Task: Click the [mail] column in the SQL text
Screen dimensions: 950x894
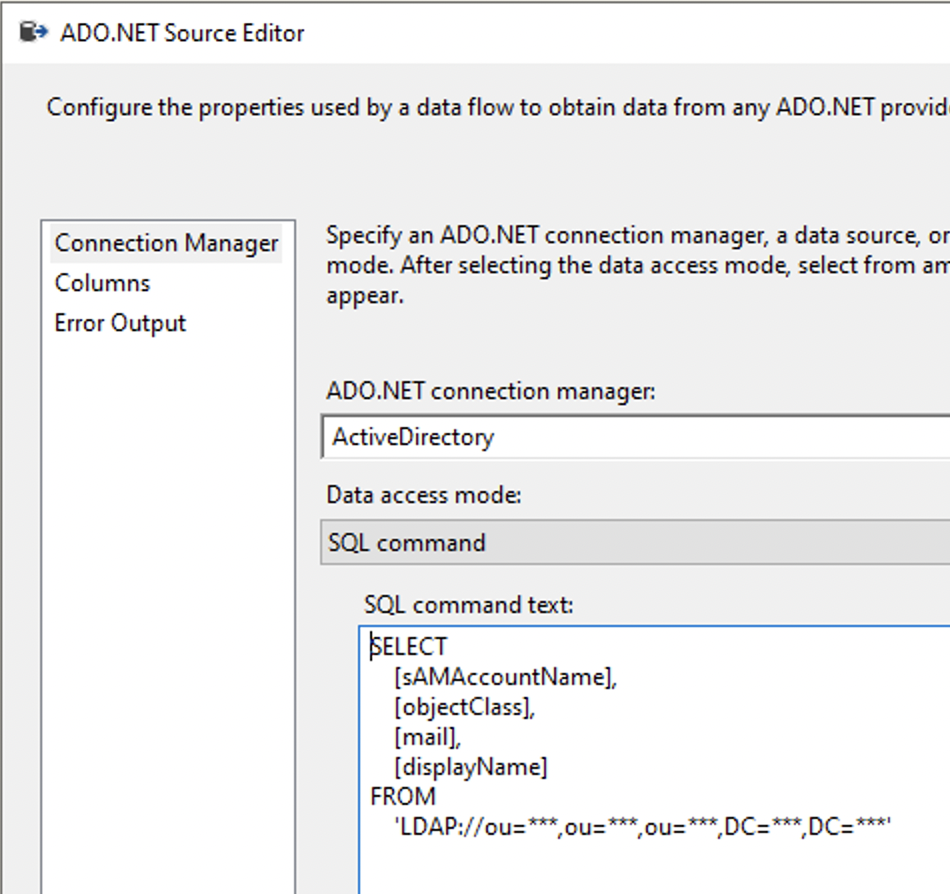Action: [427, 737]
